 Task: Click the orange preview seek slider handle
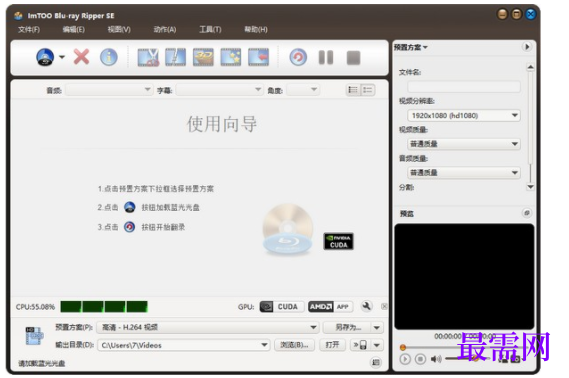(402, 348)
